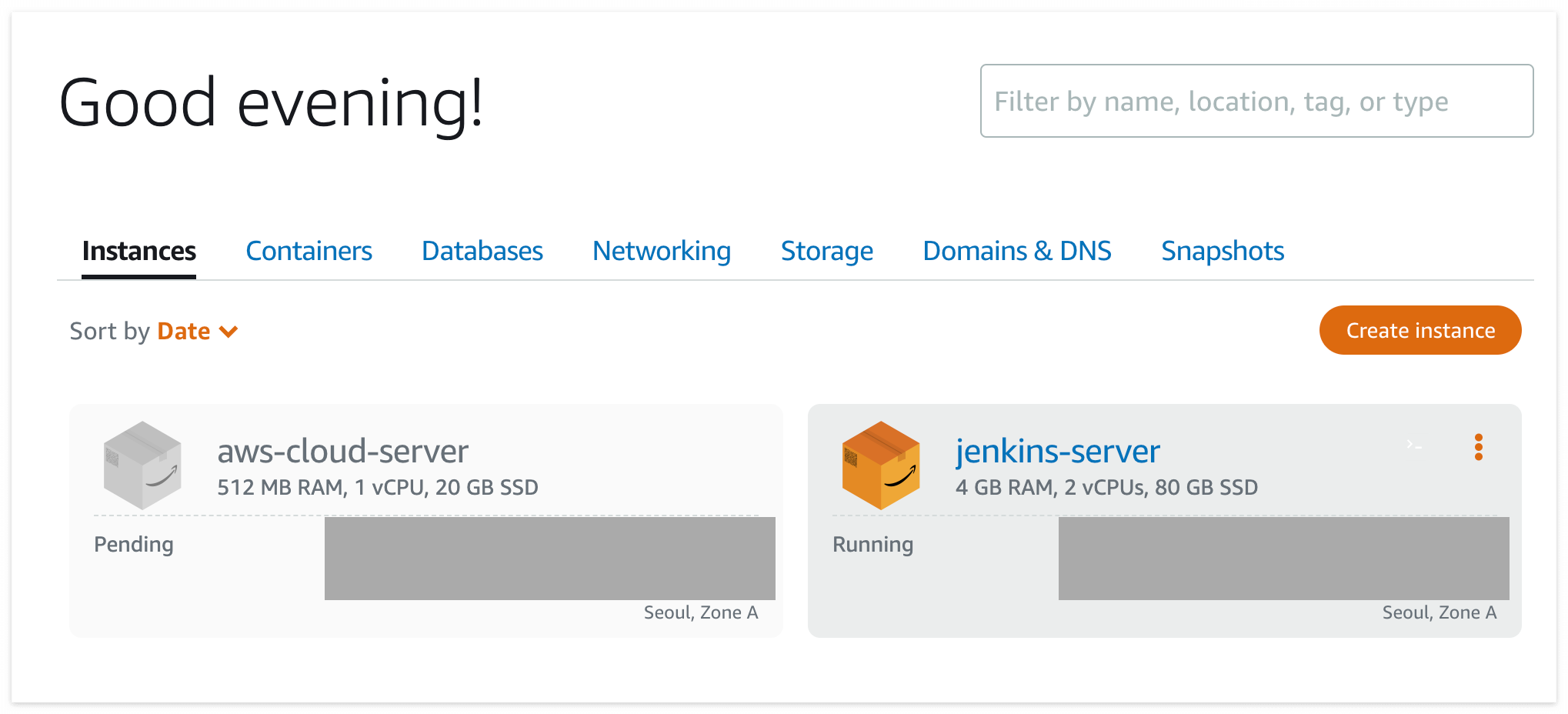This screenshot has height=714, width=1568.
Task: Focus the filter by name search field
Action: 1256,101
